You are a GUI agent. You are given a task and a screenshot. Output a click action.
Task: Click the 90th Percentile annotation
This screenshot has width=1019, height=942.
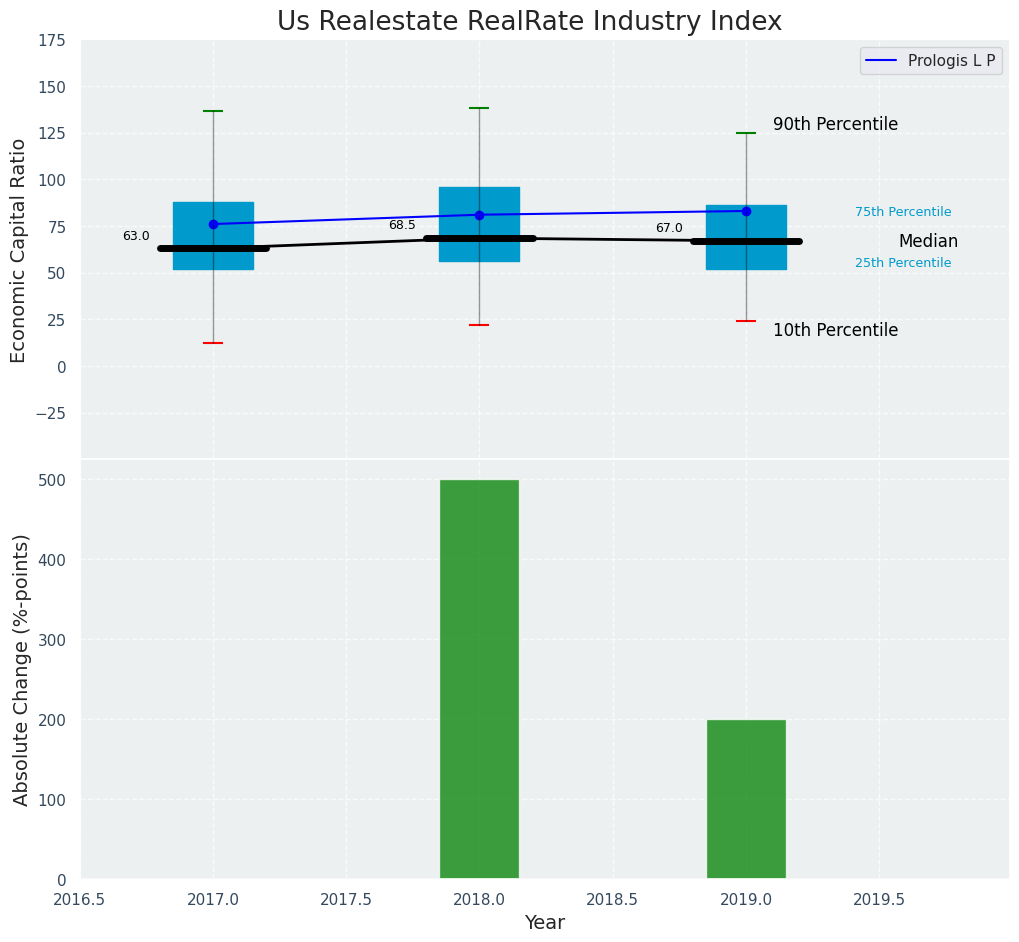[835, 125]
